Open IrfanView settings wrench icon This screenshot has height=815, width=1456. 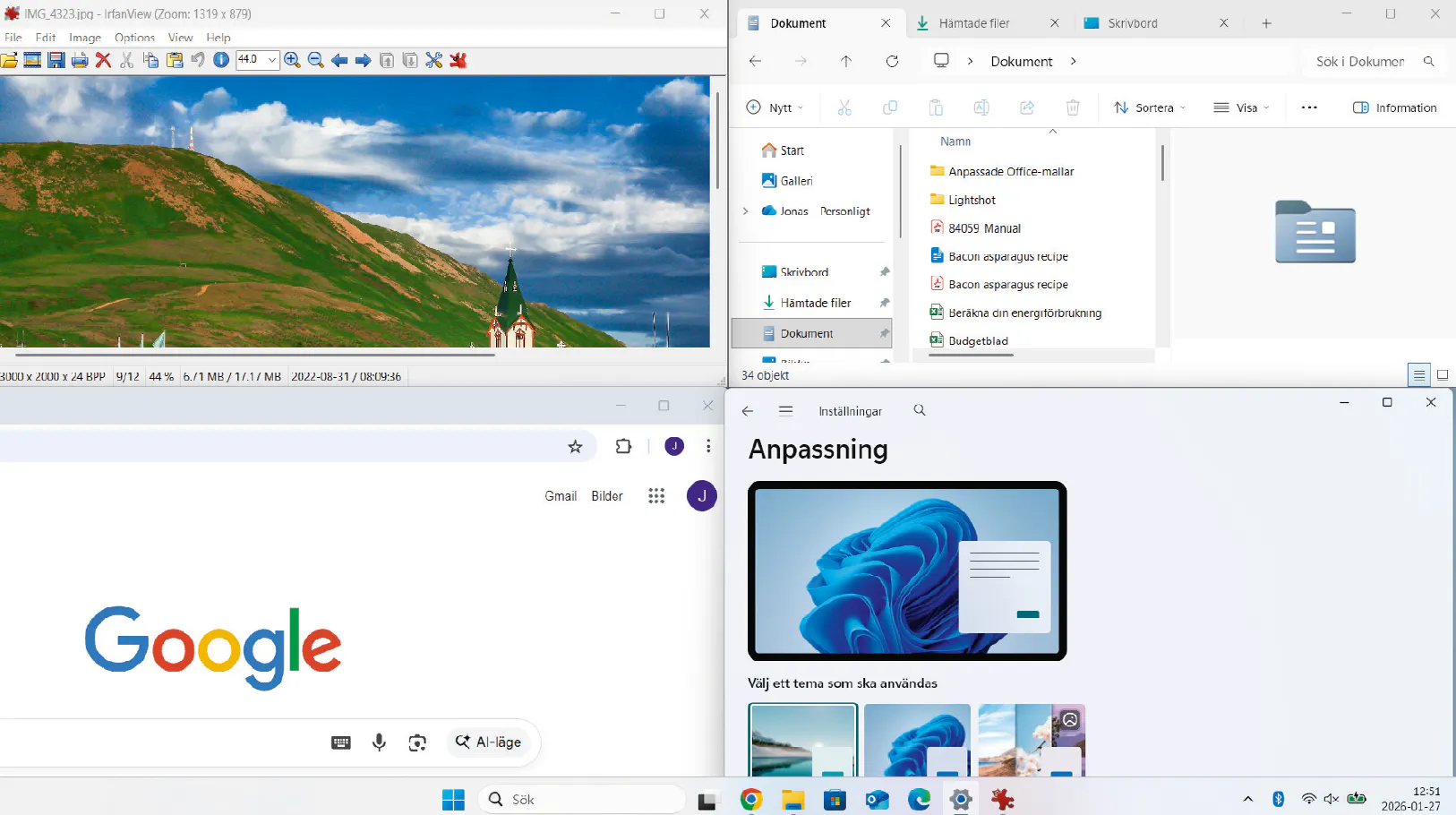(433, 60)
